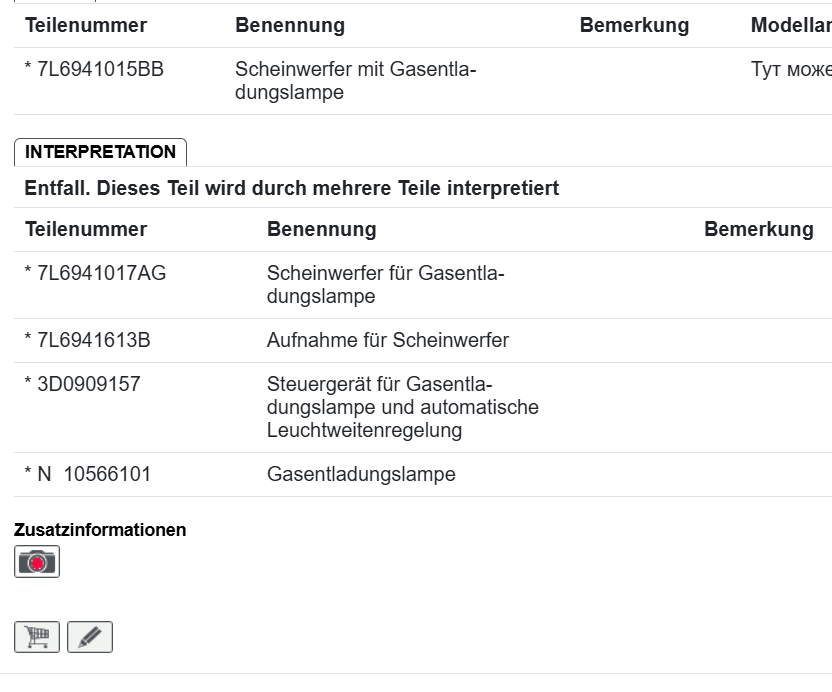832x692 pixels.
Task: Select part number 7L6941017AG
Action: tap(95, 274)
